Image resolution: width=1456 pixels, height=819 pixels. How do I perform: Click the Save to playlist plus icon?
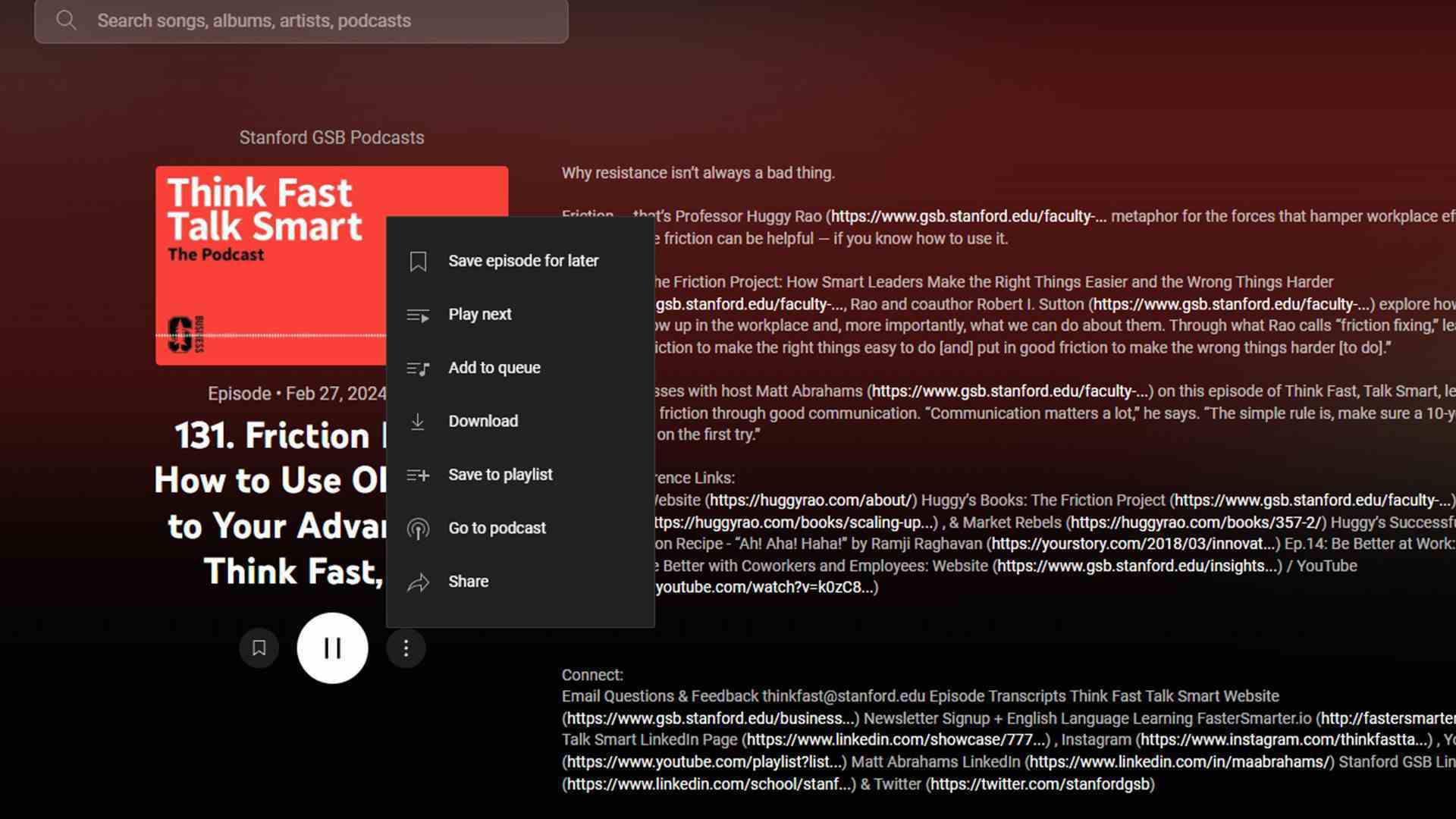pyautogui.click(x=418, y=475)
